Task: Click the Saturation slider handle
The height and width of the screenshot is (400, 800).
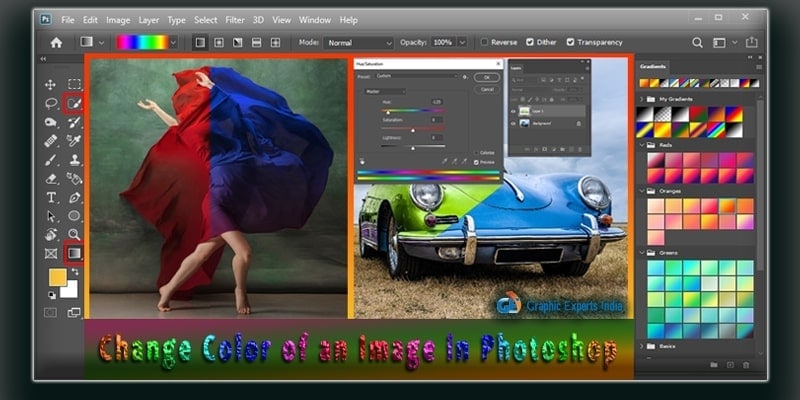Action: 413,130
